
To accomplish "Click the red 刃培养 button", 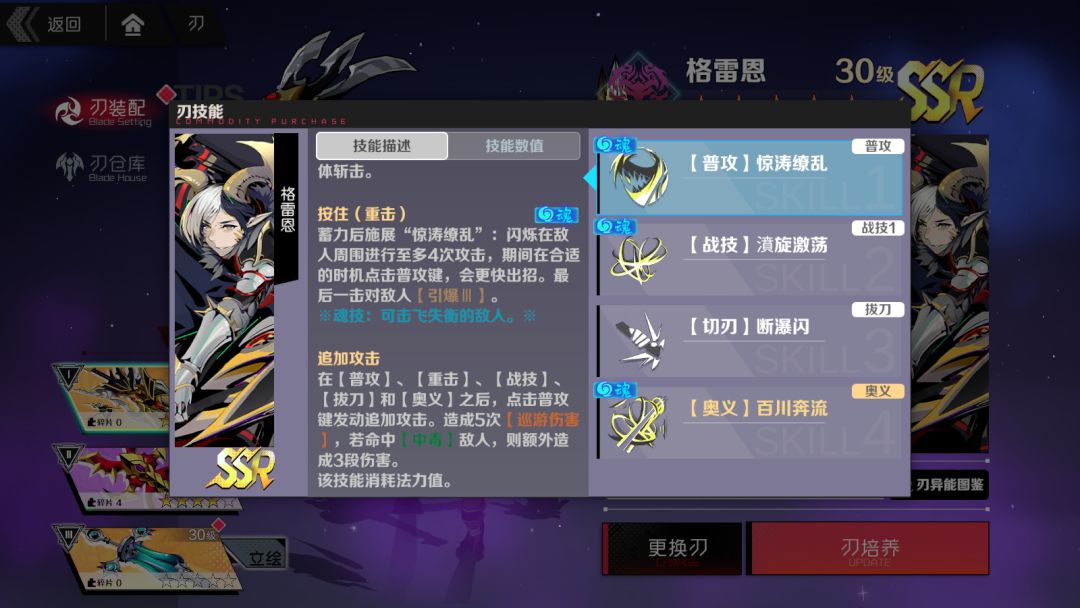I will pos(870,548).
